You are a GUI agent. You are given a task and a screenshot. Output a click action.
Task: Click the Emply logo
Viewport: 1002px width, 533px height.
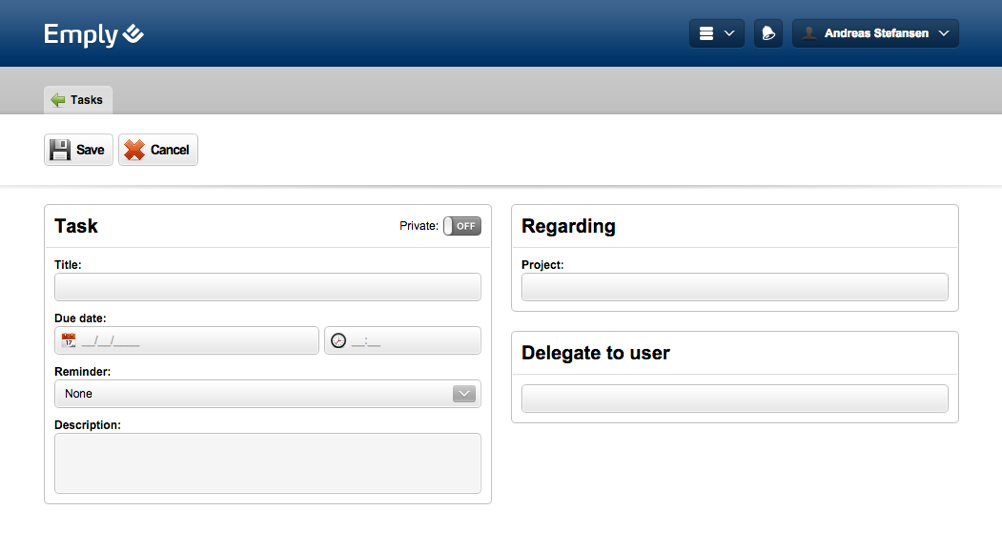pos(94,35)
